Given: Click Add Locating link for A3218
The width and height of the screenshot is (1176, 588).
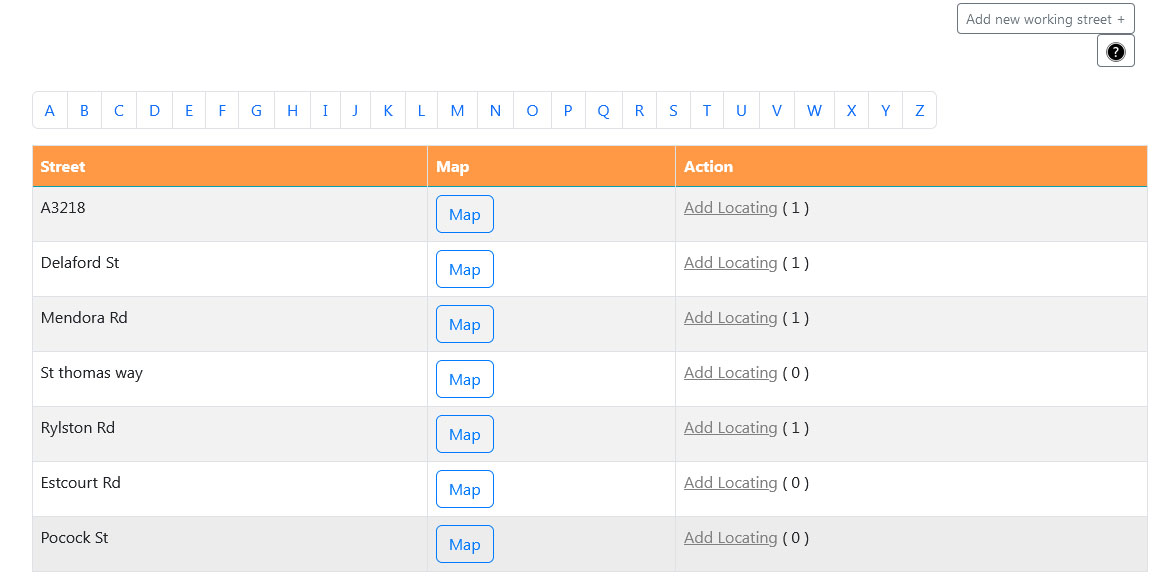Looking at the screenshot, I should (x=730, y=208).
